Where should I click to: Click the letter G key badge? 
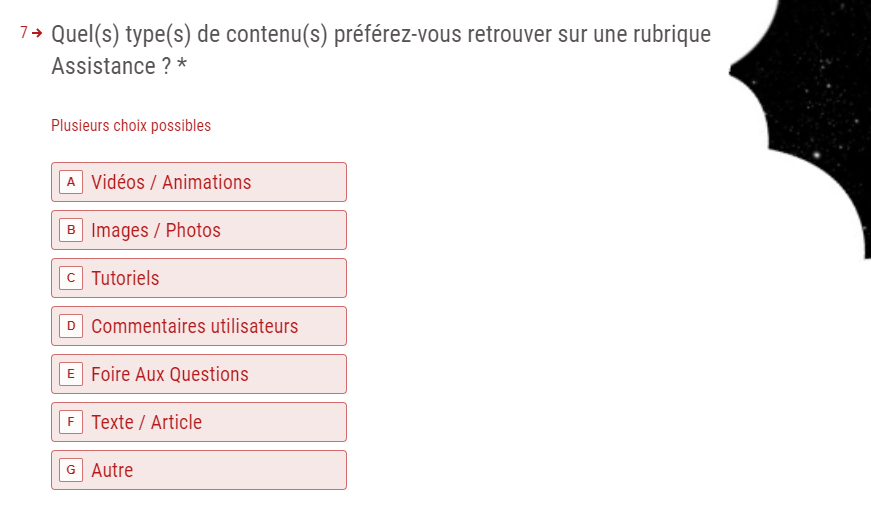click(x=70, y=470)
